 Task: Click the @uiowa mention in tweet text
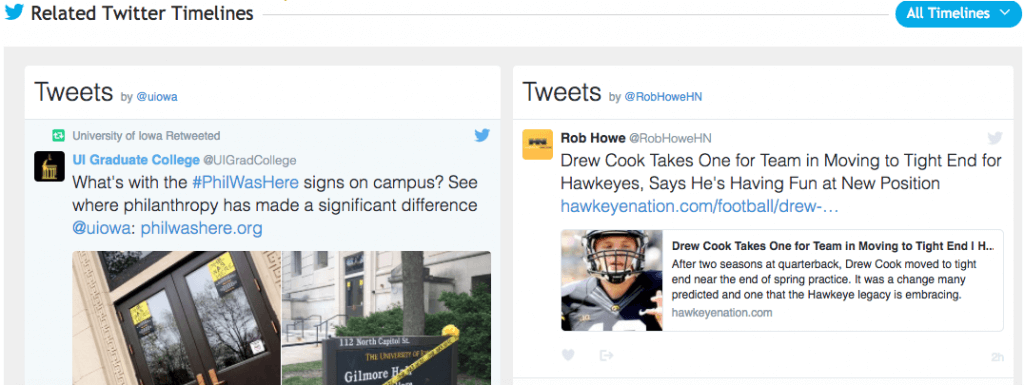click(103, 228)
